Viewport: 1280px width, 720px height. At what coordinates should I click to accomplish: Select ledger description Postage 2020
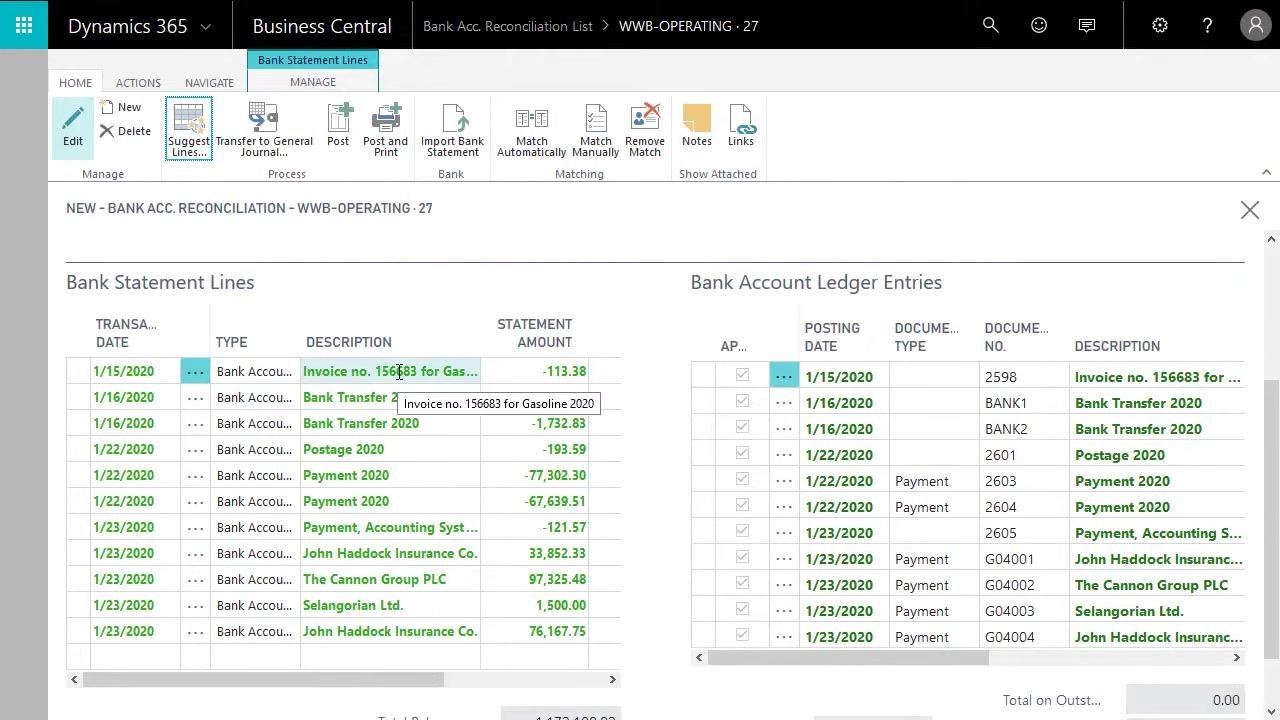[x=1157, y=455]
